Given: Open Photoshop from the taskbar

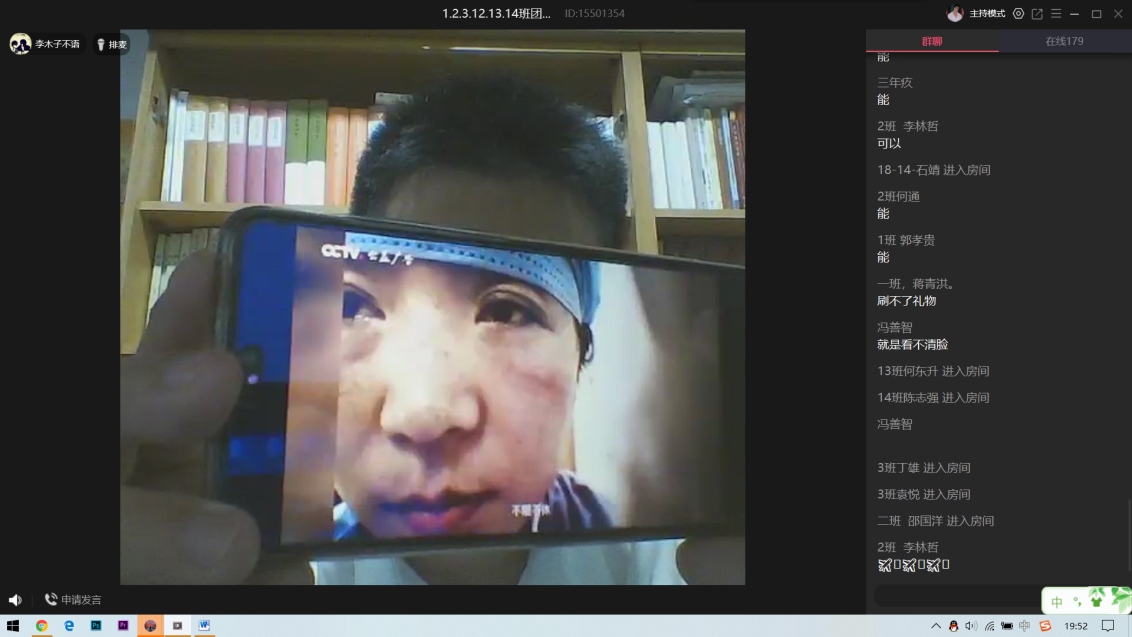Looking at the screenshot, I should [96, 625].
